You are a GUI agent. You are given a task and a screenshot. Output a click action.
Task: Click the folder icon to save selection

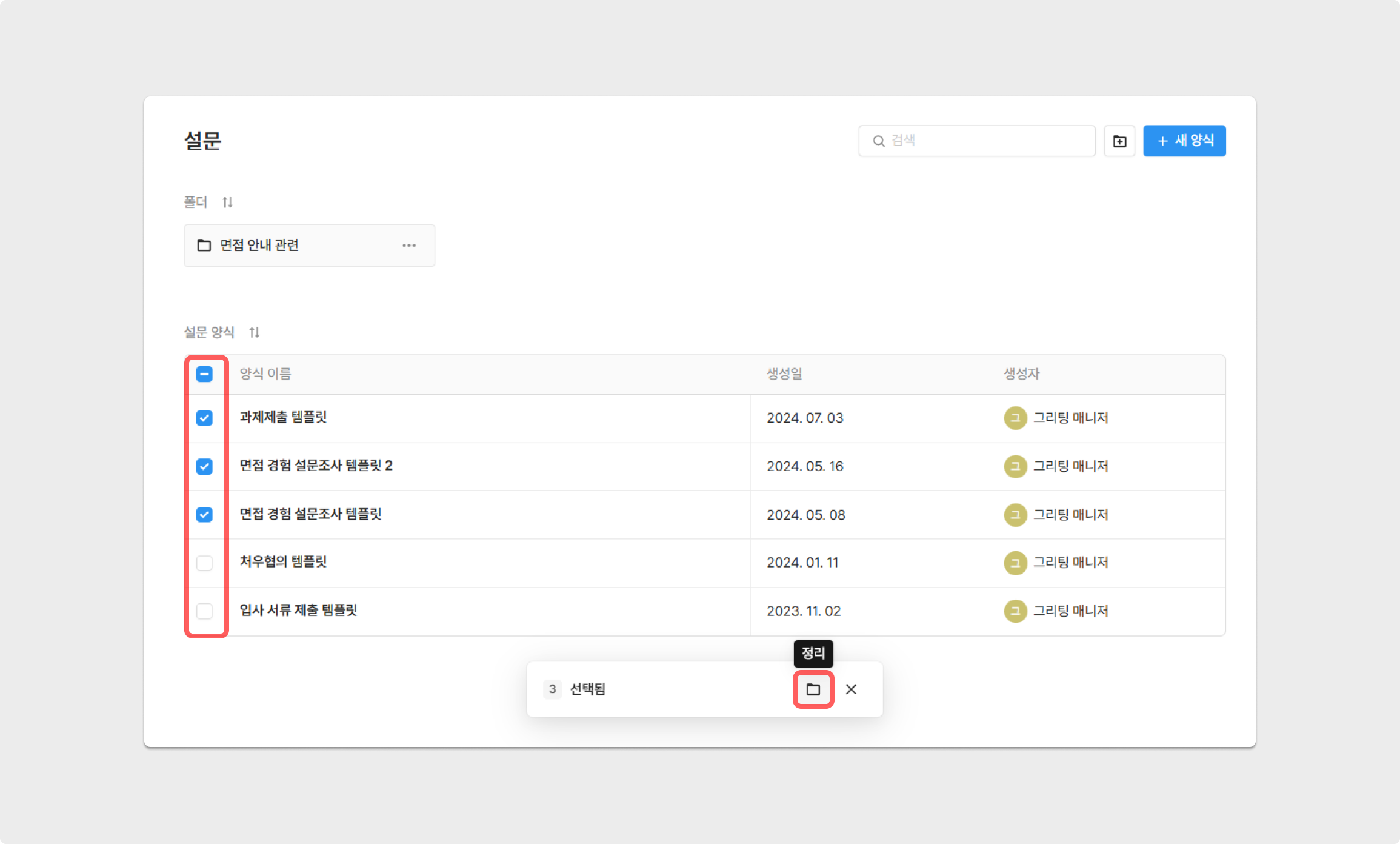pos(813,689)
